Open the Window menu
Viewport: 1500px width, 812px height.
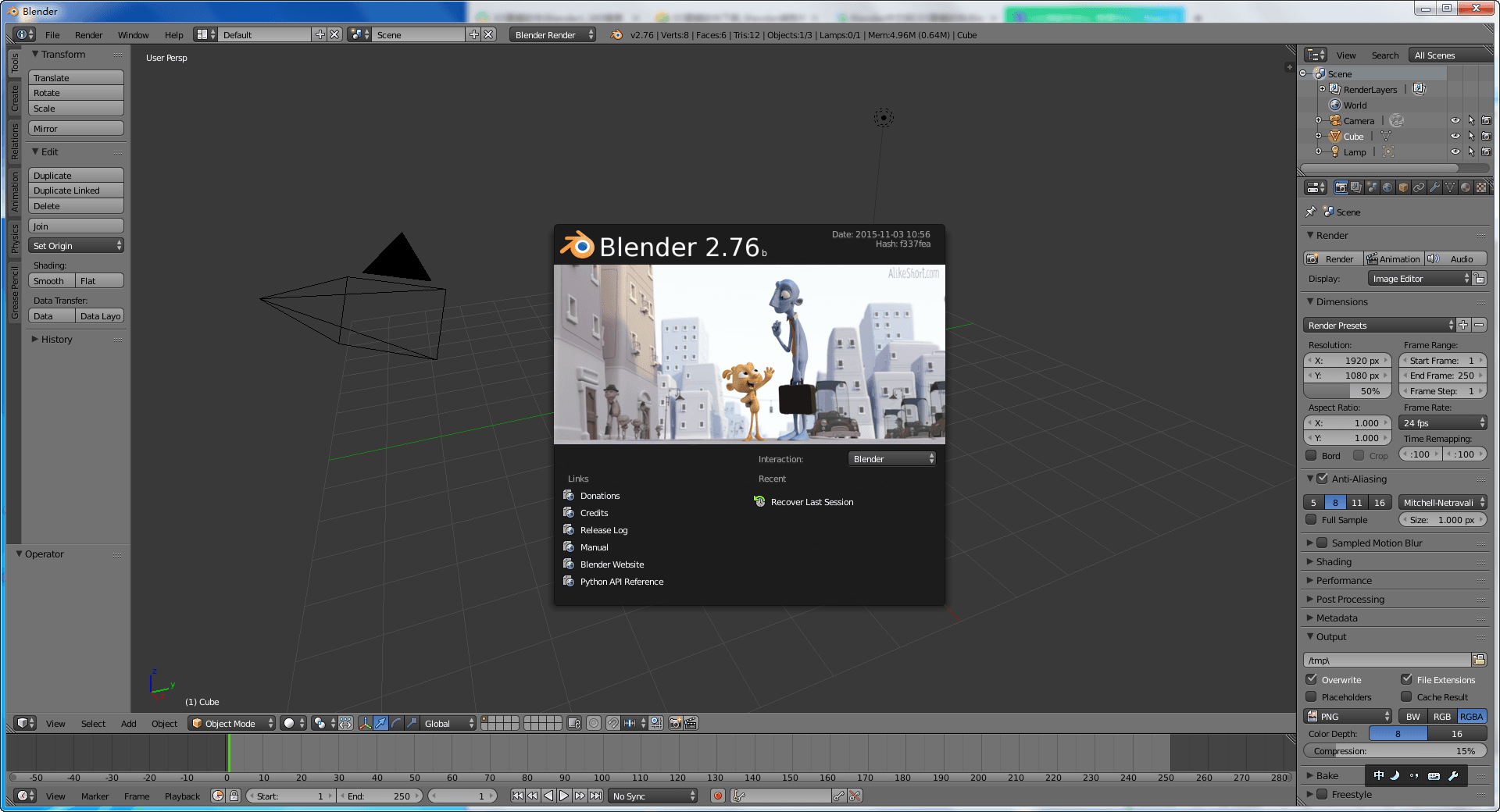(133, 34)
